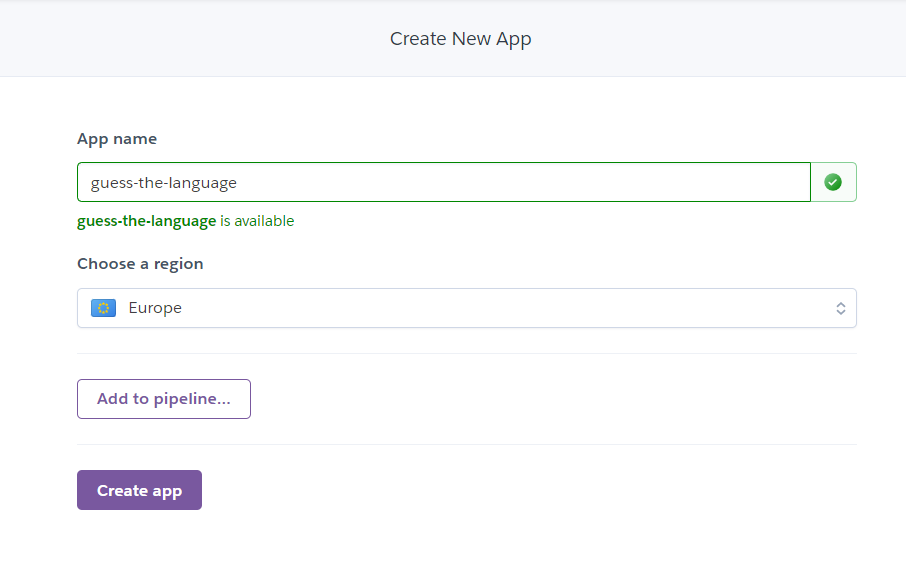Image resolution: width=906 pixels, height=582 pixels.
Task: Click the App name label
Action: pos(117,139)
